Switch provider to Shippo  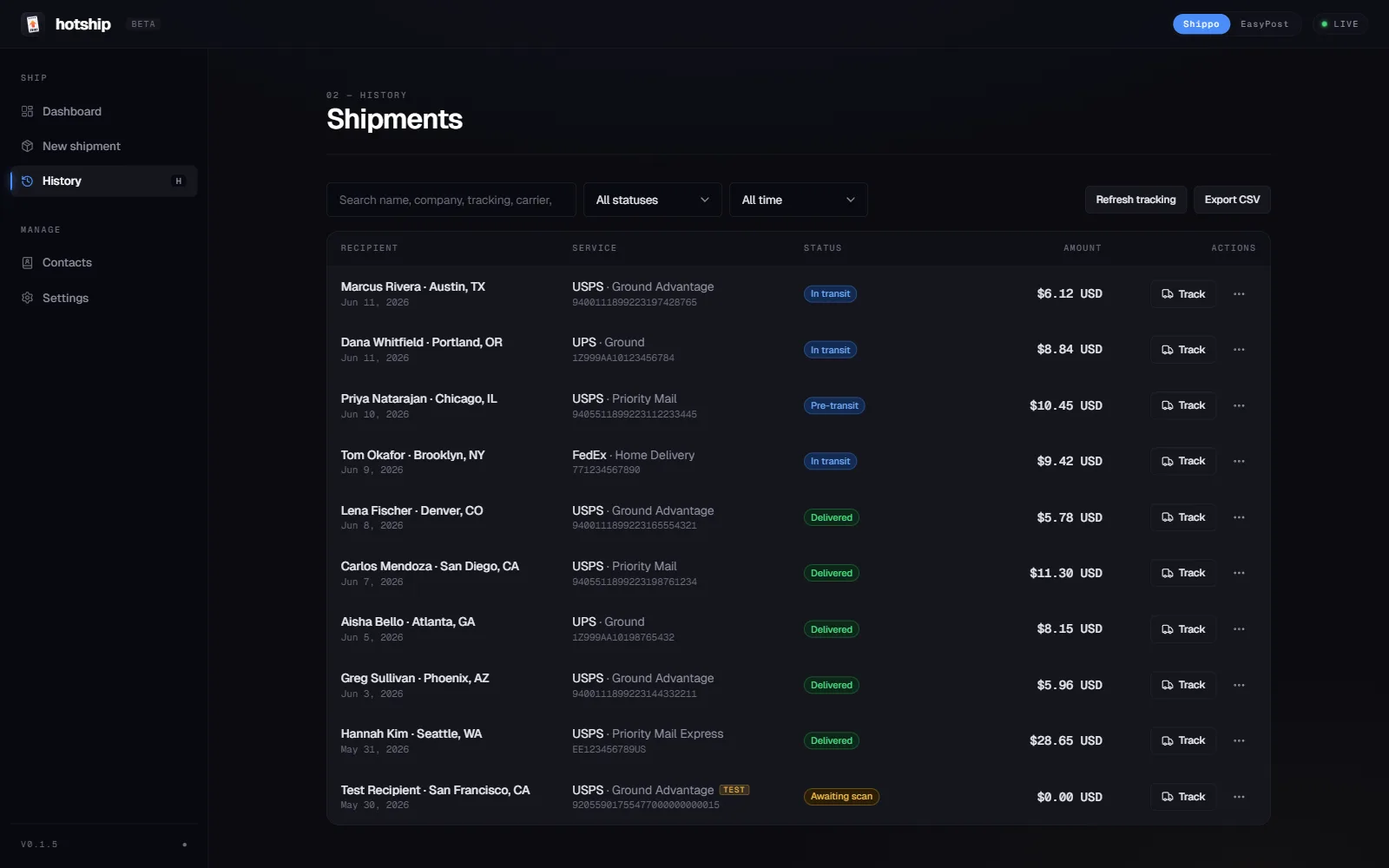[x=1201, y=24]
